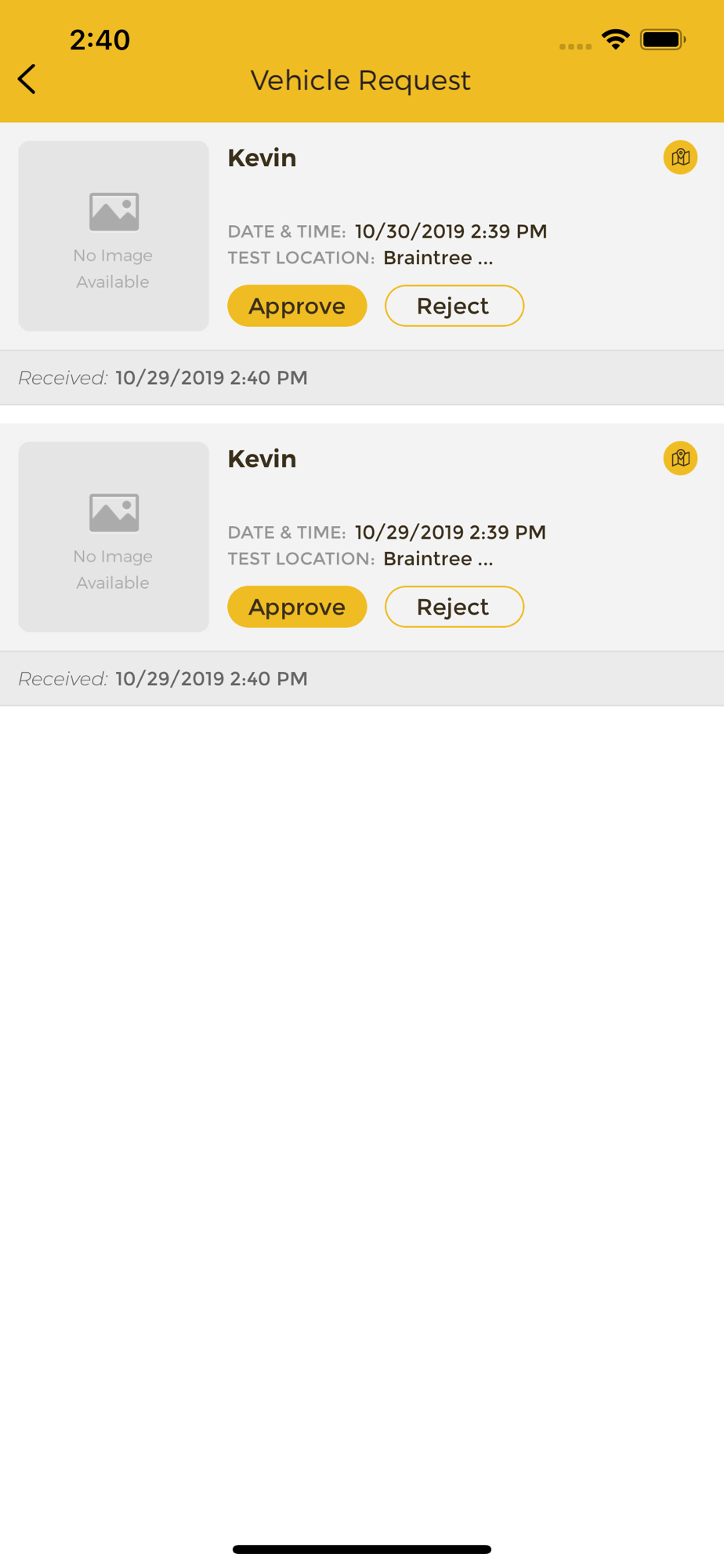
Task: Approve Kevin's 10/30/2019 vehicle request
Action: (297, 306)
